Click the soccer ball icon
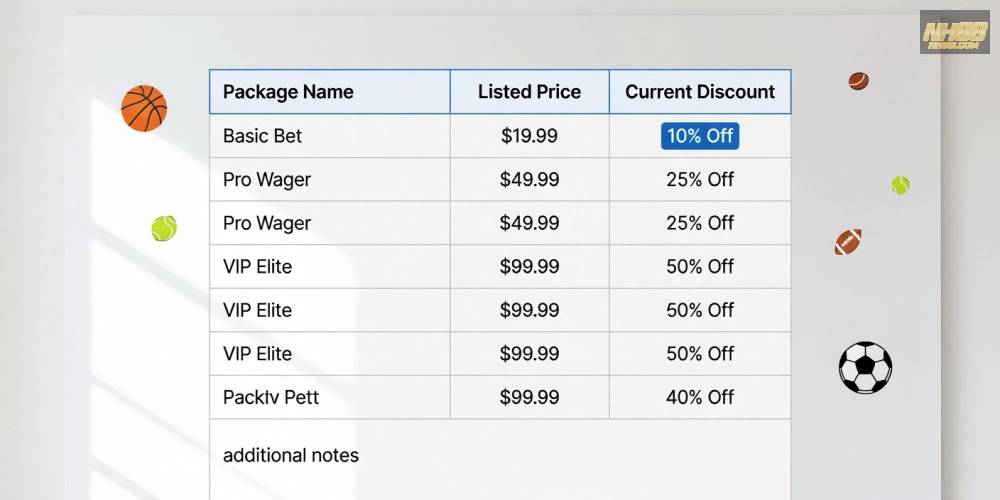 [x=865, y=367]
